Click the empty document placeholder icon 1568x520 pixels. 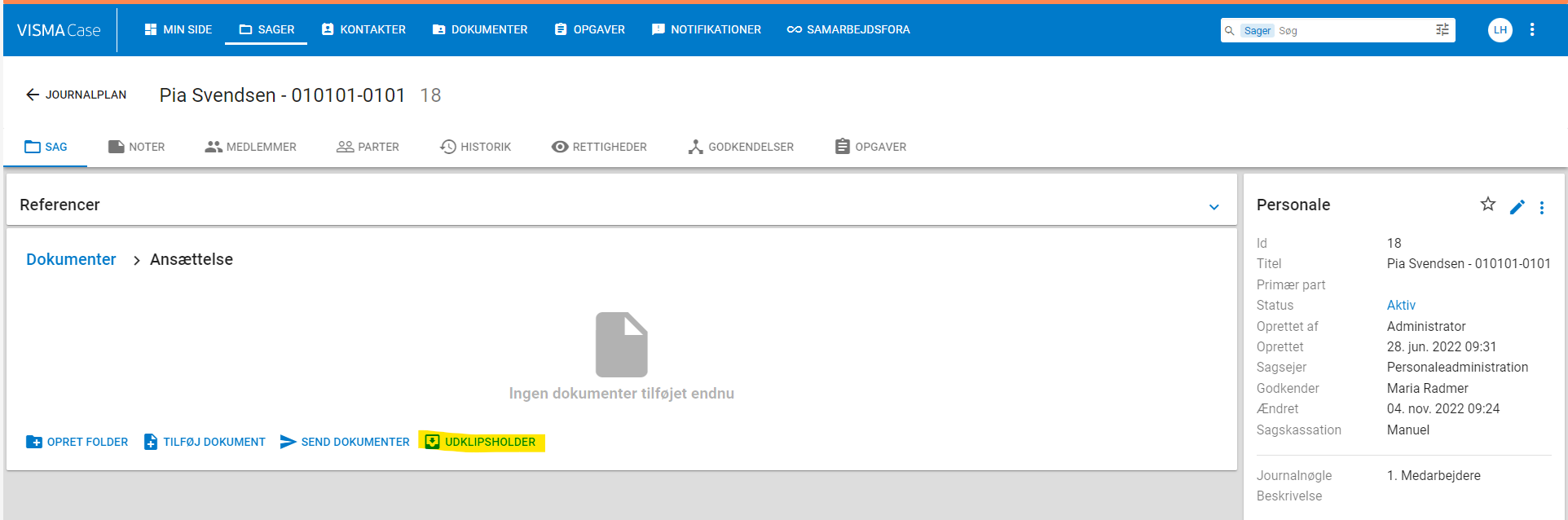(x=621, y=344)
